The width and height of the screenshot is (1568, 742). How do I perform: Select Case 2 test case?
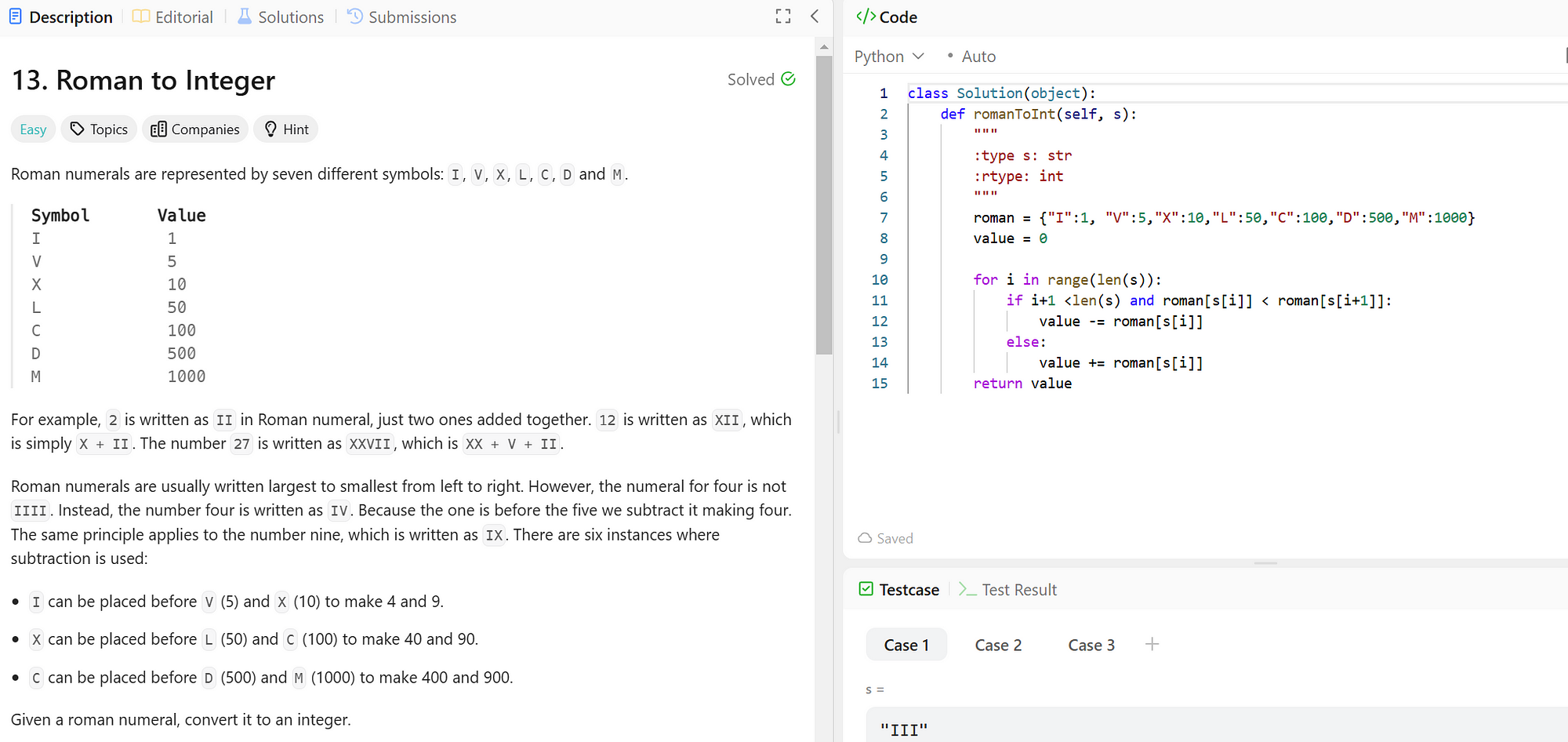point(998,645)
